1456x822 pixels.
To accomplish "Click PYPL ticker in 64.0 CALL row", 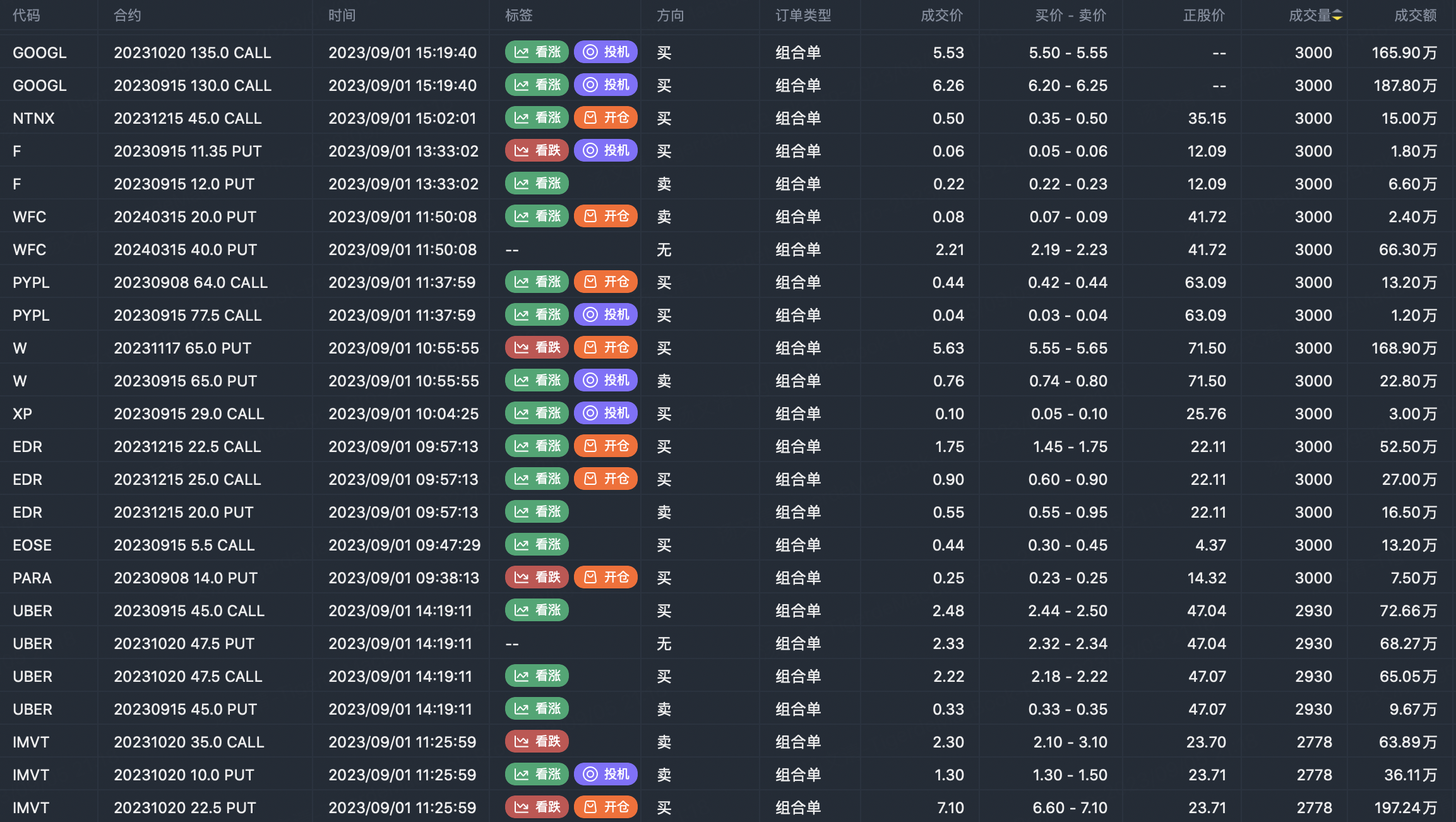I will click(31, 282).
